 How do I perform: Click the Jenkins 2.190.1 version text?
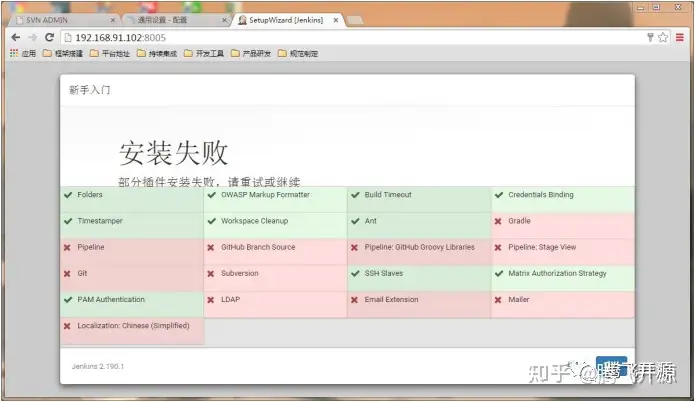tap(98, 367)
